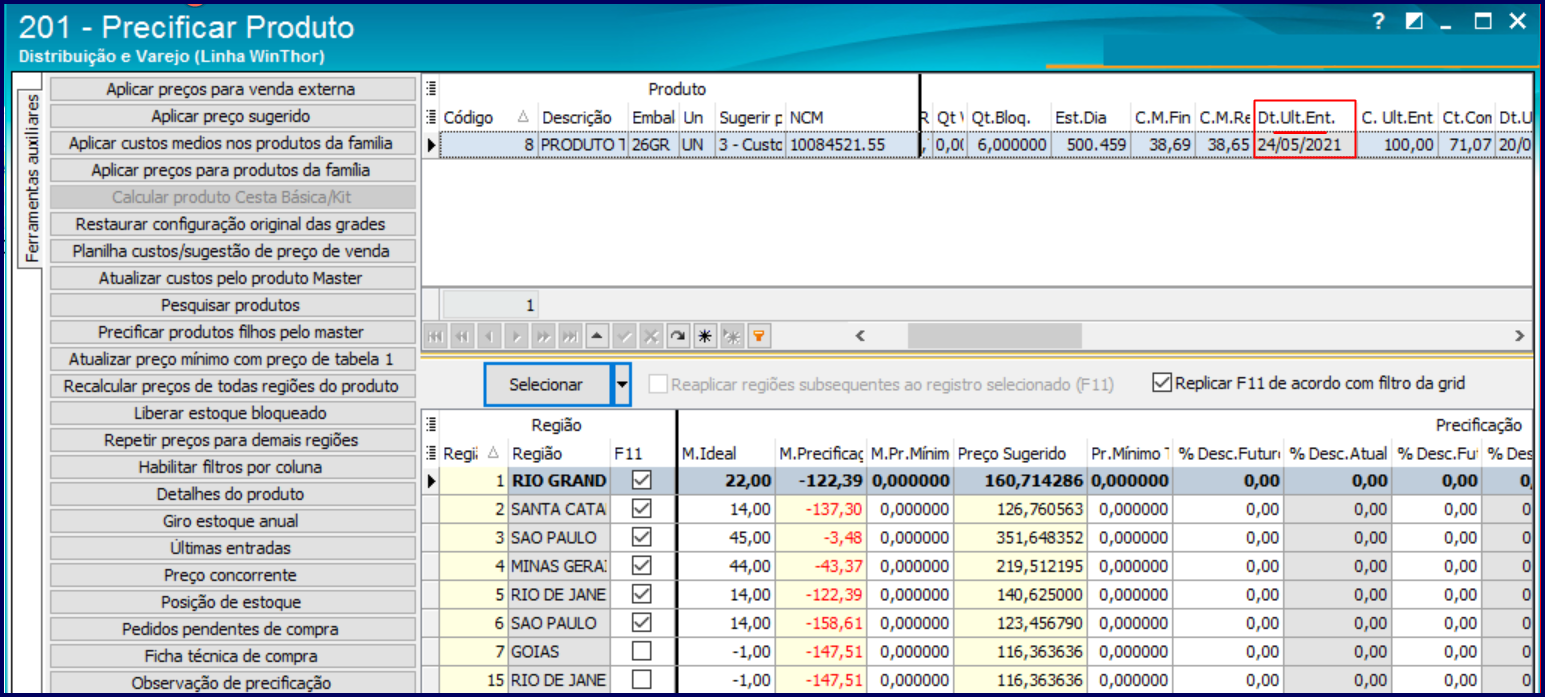This screenshot has width=1545, height=697.
Task: Select the Preço Sugerido value 351,648352
Action: [x=1020, y=537]
